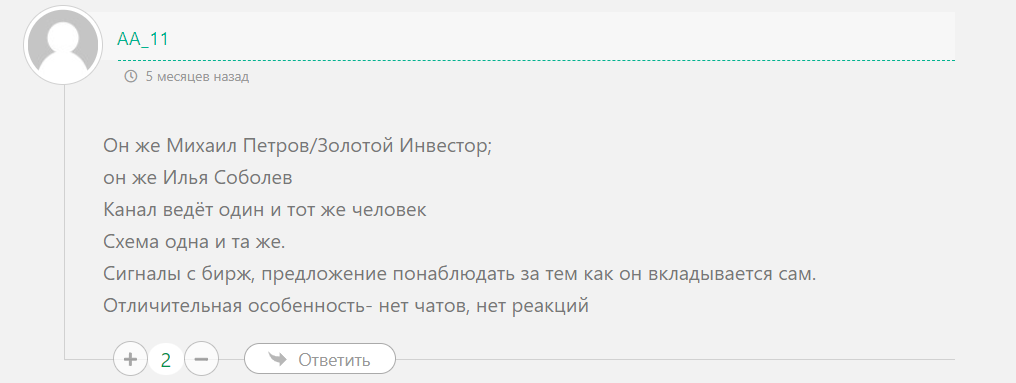Reply using the Ответить button
1016x383 pixels.
click(319, 359)
